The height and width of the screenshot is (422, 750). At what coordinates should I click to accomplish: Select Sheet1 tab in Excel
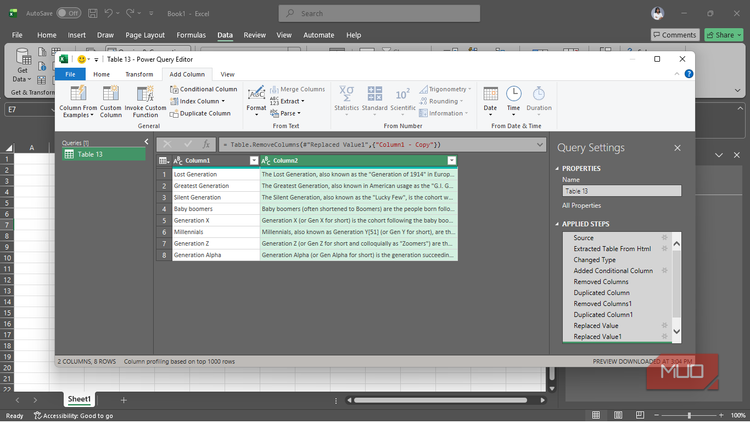79,399
